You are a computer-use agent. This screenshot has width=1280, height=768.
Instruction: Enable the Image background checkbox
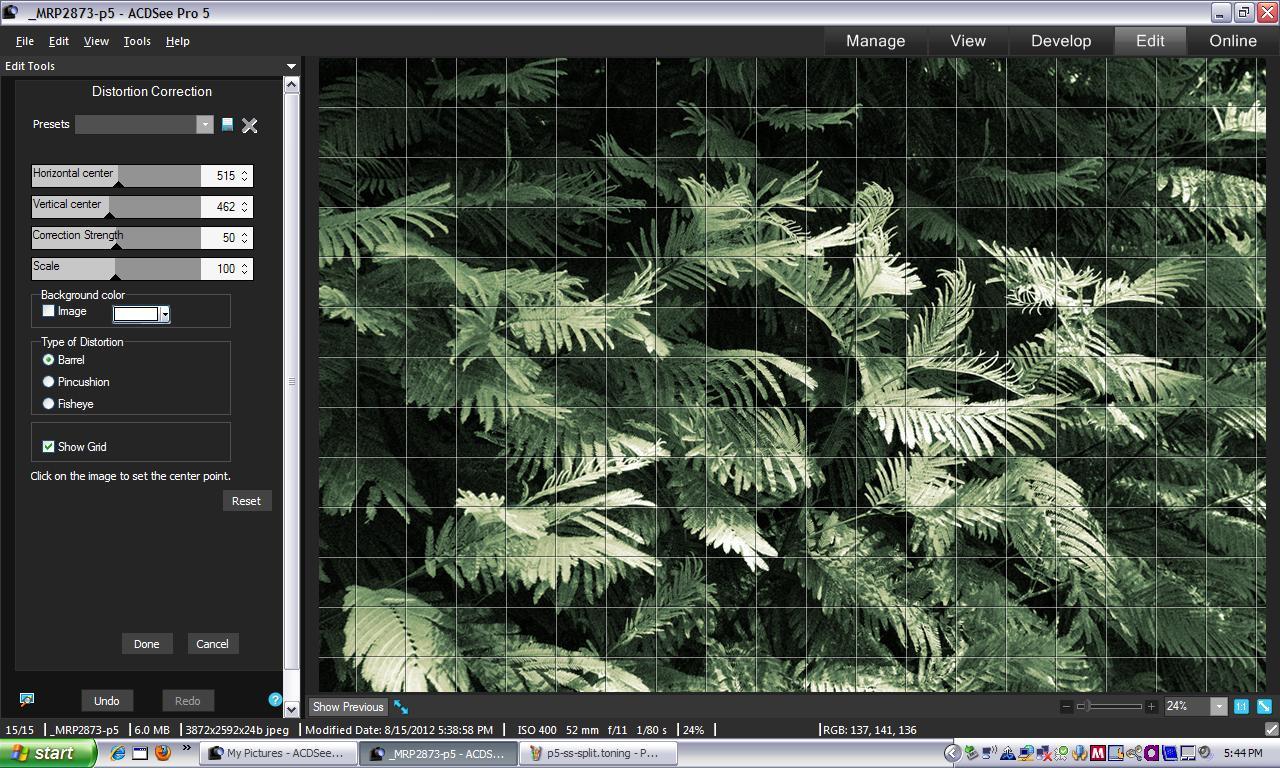(x=48, y=311)
